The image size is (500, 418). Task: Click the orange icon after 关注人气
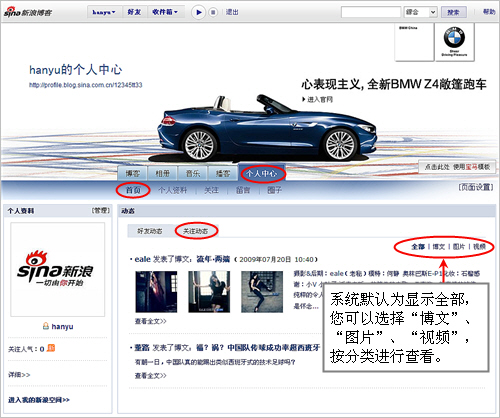pos(51,348)
